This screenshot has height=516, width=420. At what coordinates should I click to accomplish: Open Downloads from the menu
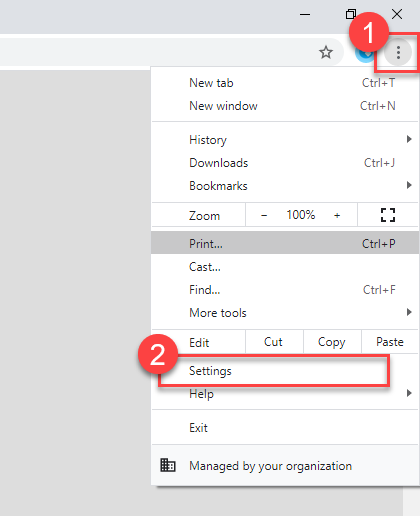click(x=285, y=163)
